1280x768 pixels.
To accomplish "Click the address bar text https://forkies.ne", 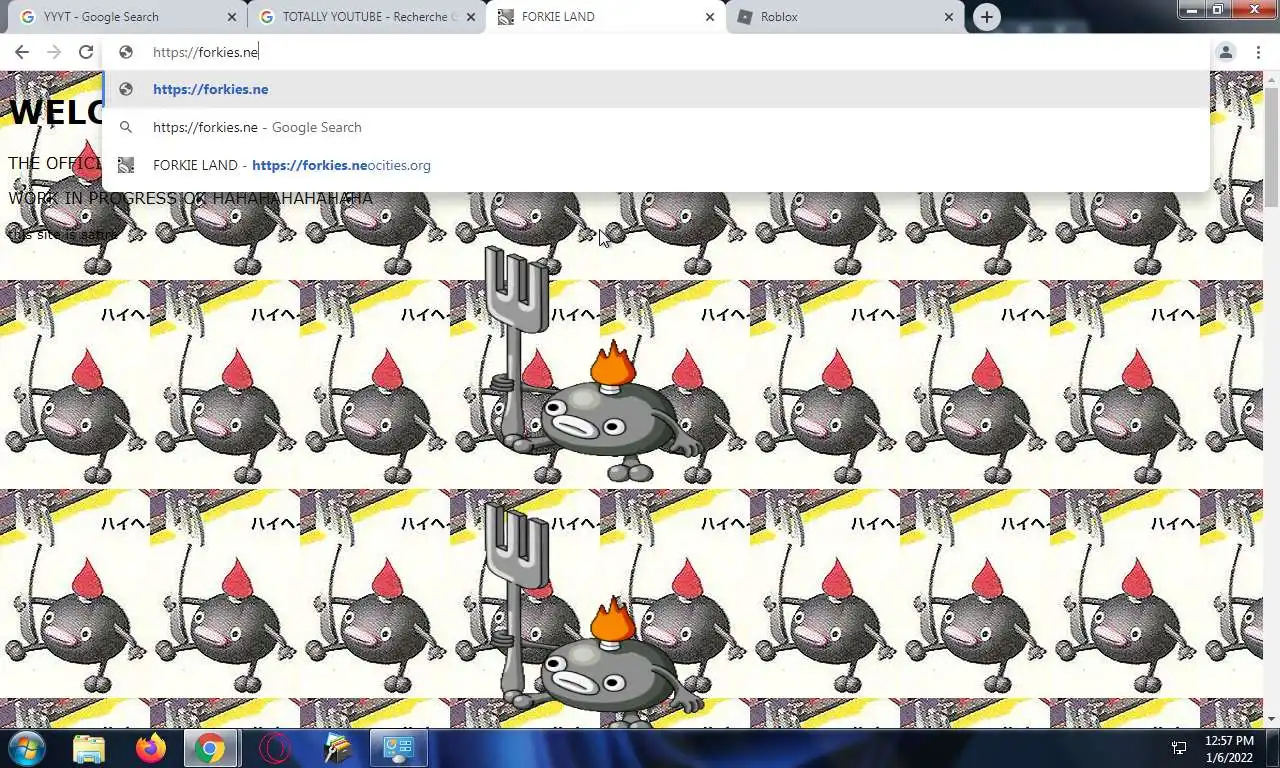I will click(x=205, y=52).
